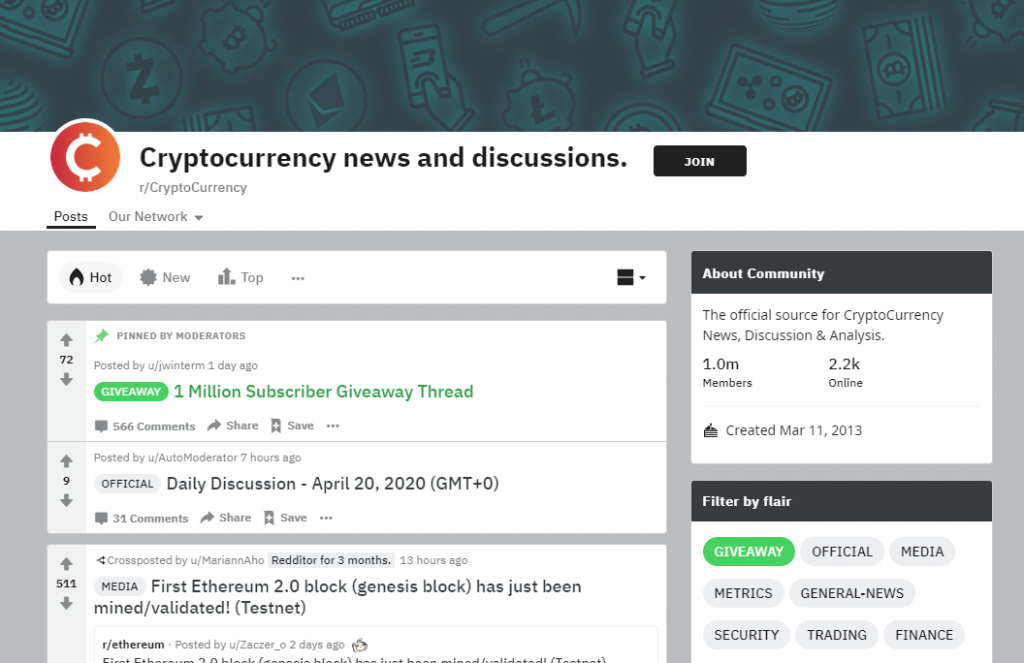Upvote the First Ethereum 2.0 block post
Image resolution: width=1024 pixels, height=663 pixels.
(x=66, y=564)
